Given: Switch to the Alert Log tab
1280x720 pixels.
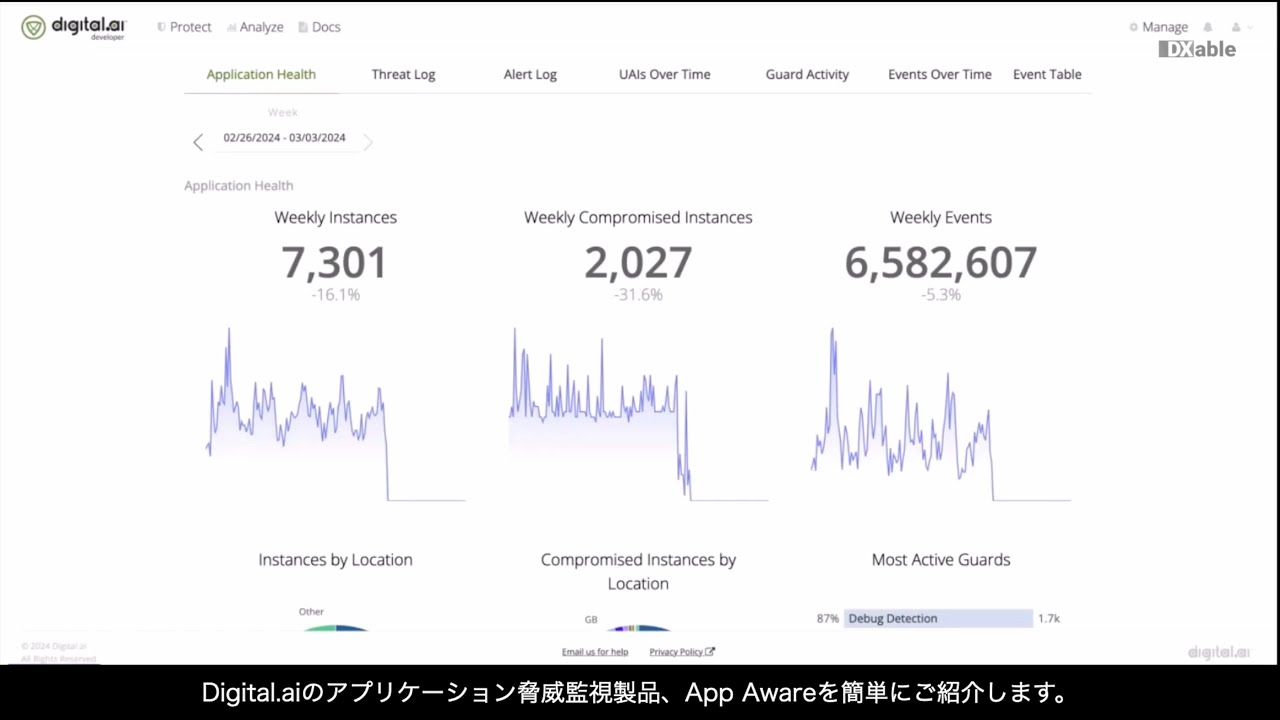Looking at the screenshot, I should click(x=530, y=74).
